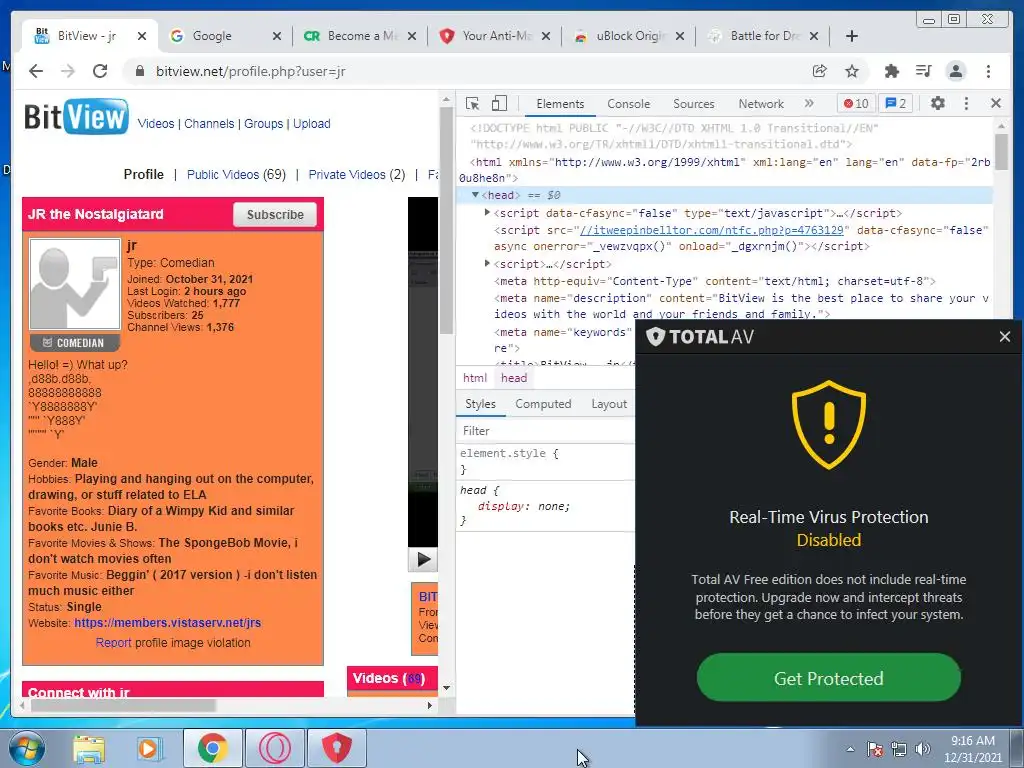Open the Groups link
Image resolution: width=1024 pixels, height=768 pixels.
(x=264, y=124)
